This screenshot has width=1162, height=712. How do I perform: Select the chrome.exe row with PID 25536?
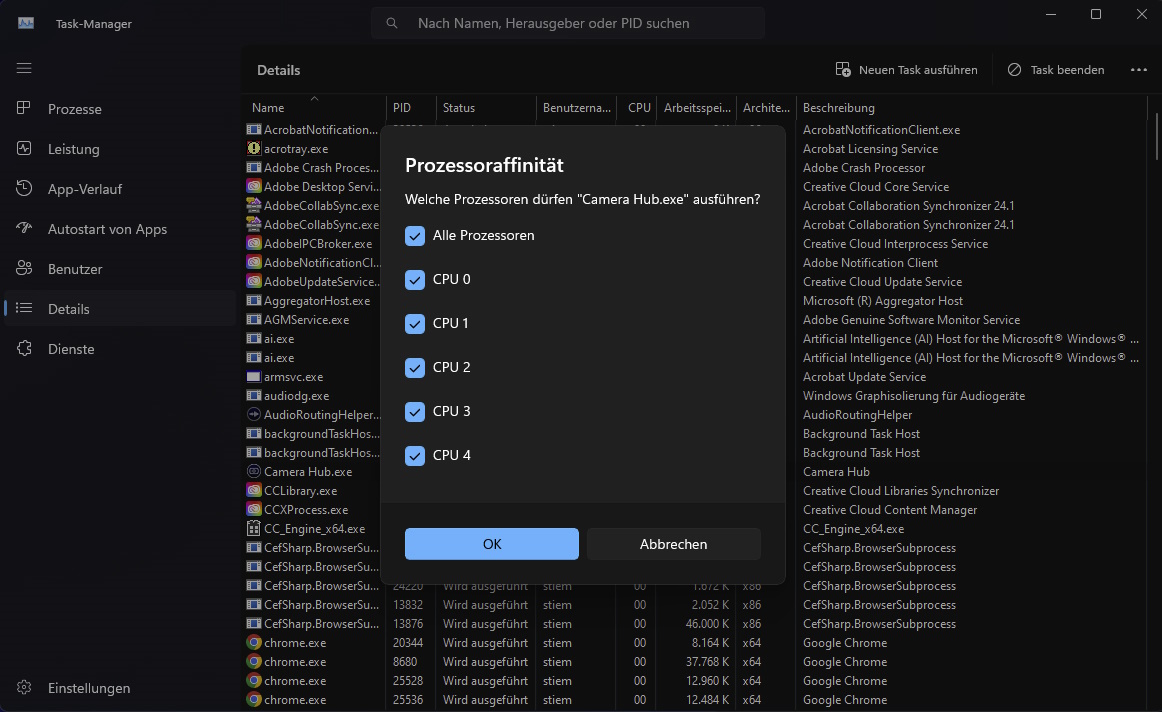[694, 699]
